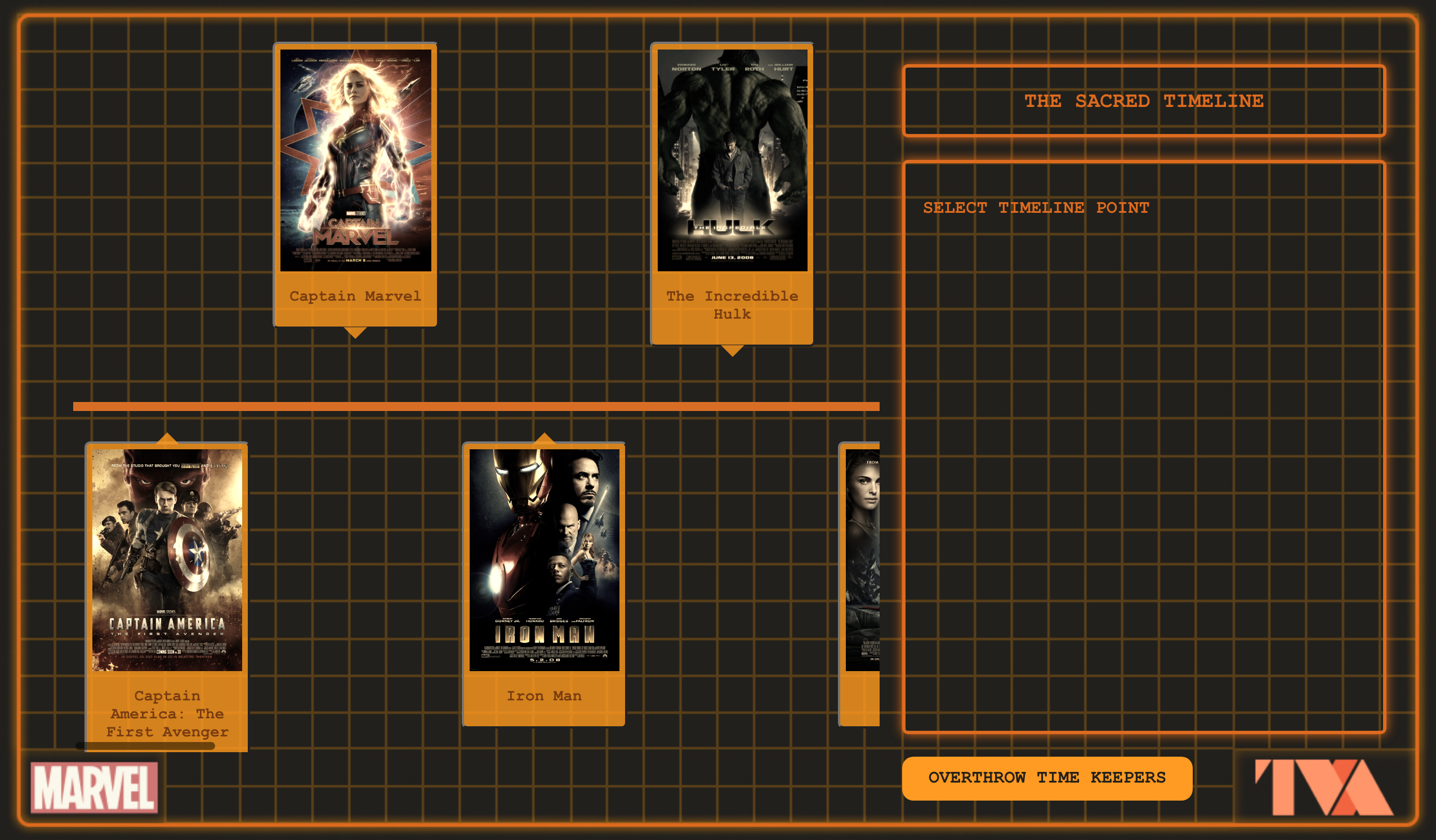The height and width of the screenshot is (840, 1436).
Task: Open the Captain Marvel poster
Action: [355, 160]
